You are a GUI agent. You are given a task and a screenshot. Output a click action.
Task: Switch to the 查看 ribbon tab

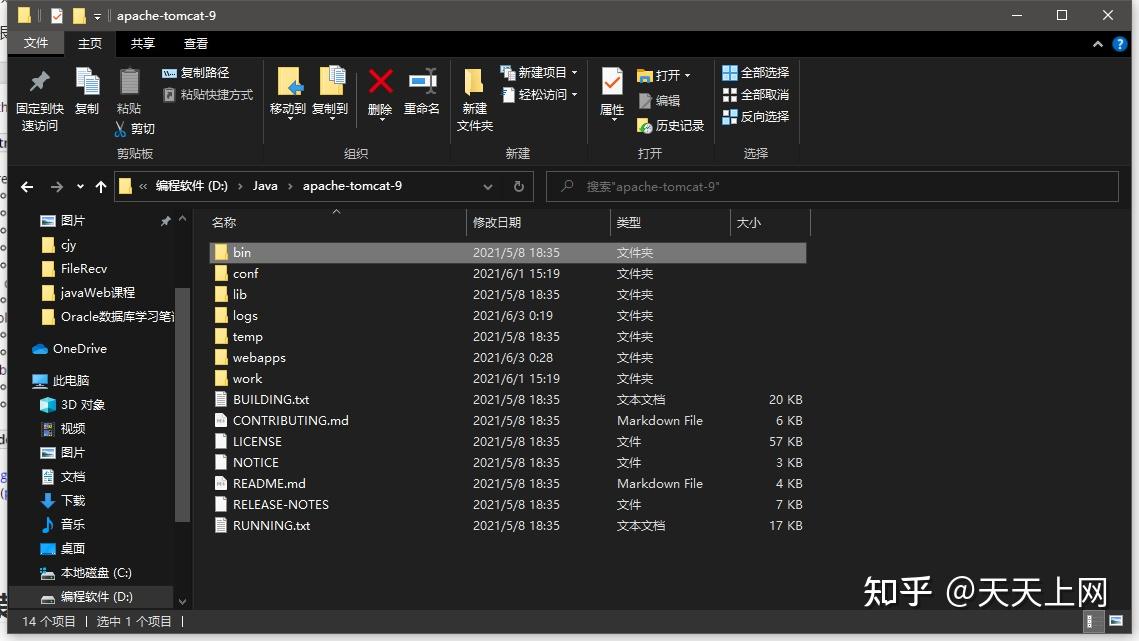tap(196, 44)
